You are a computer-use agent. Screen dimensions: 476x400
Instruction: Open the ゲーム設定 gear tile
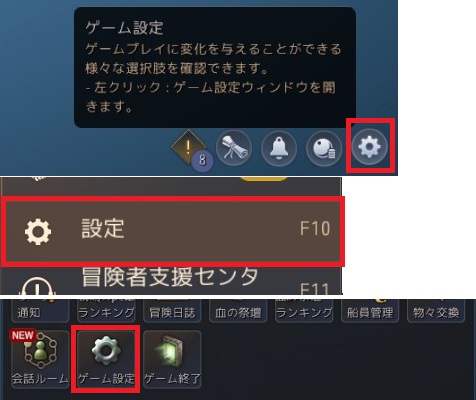coord(106,359)
